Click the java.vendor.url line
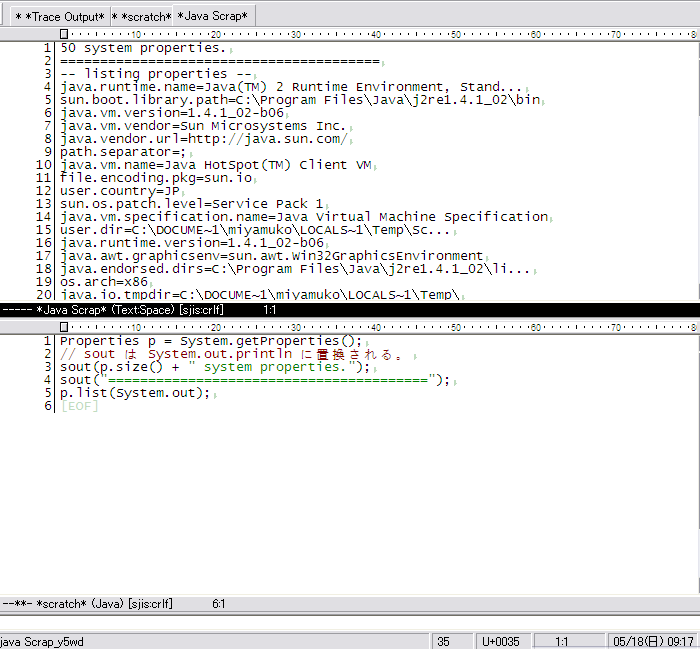Image resolution: width=700 pixels, height=649 pixels. coord(204,139)
